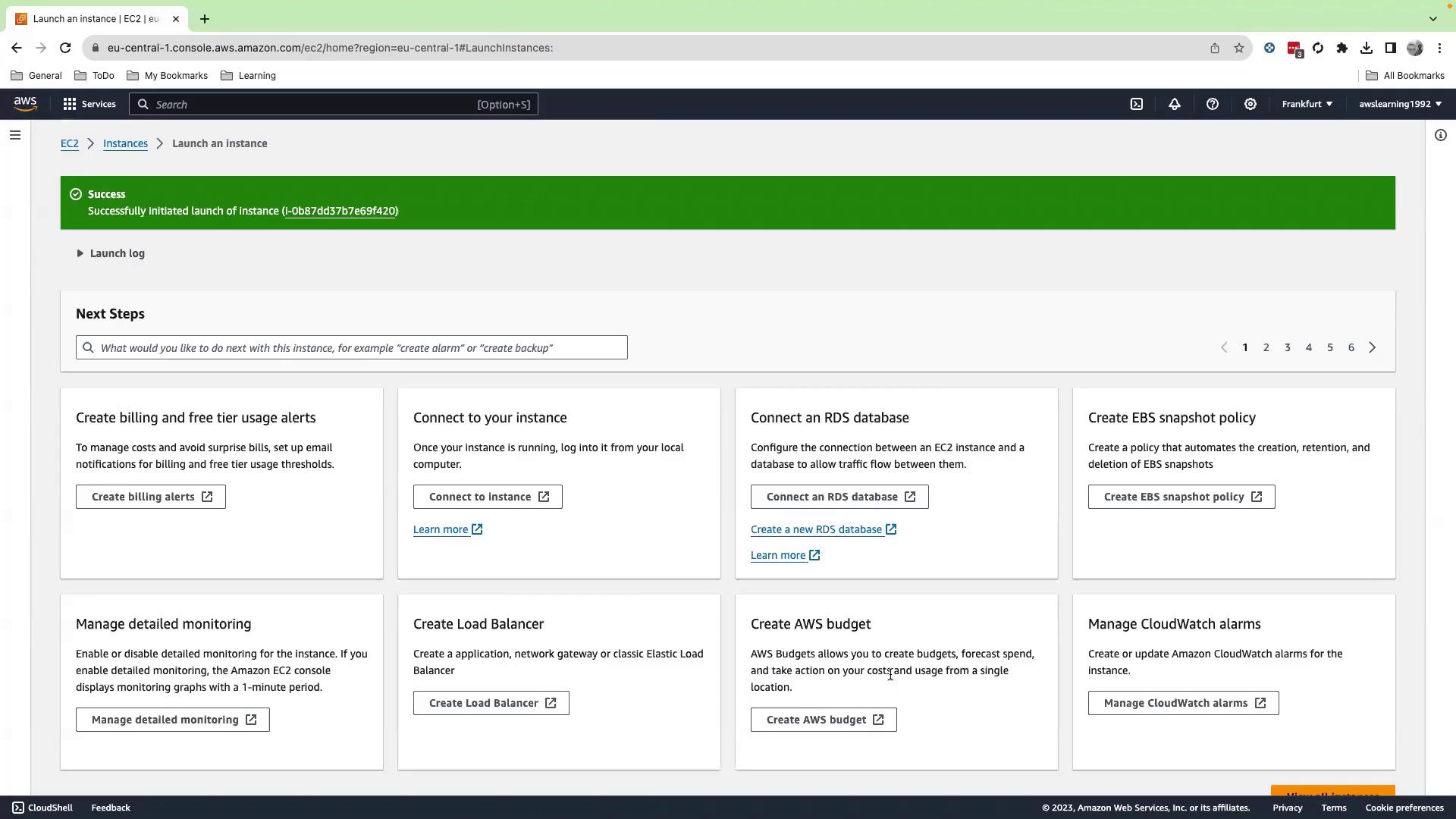
Task: Open the launched instance ID link
Action: pyautogui.click(x=340, y=211)
